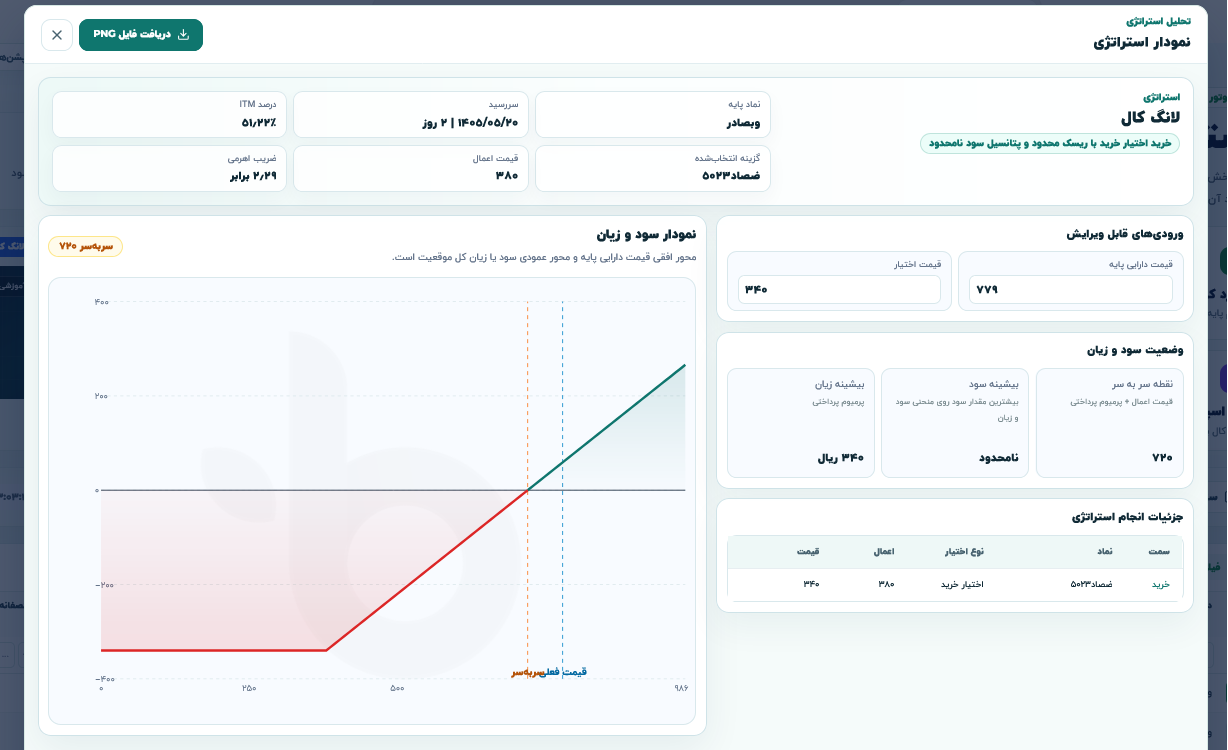
Task: Click the سربه‌سر ۷۲۰ badge above the chart
Action: (x=86, y=246)
